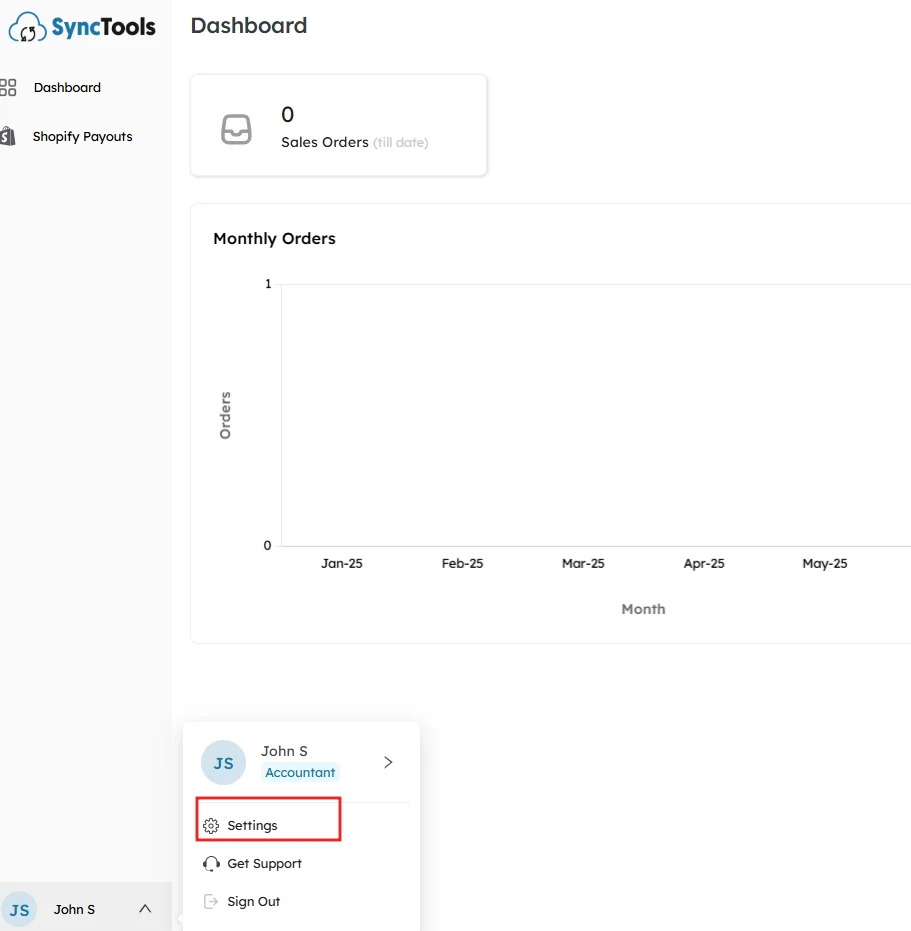Click the Dashboard grid icon in sidebar

pyautogui.click(x=10, y=87)
